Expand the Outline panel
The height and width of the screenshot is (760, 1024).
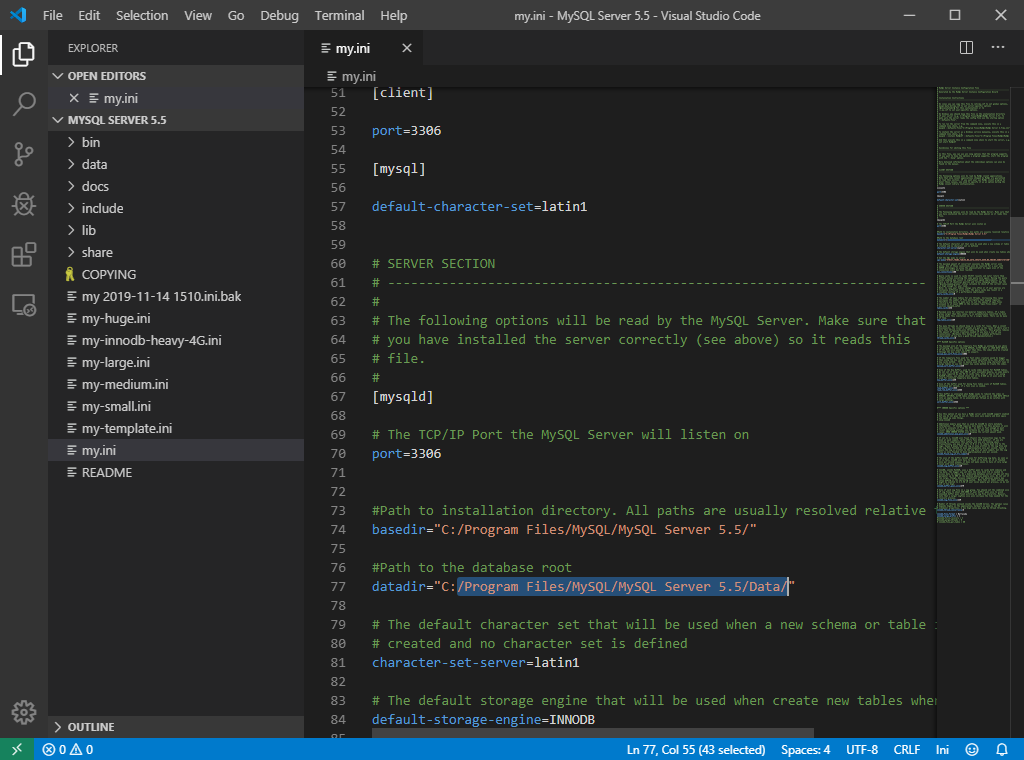point(90,727)
